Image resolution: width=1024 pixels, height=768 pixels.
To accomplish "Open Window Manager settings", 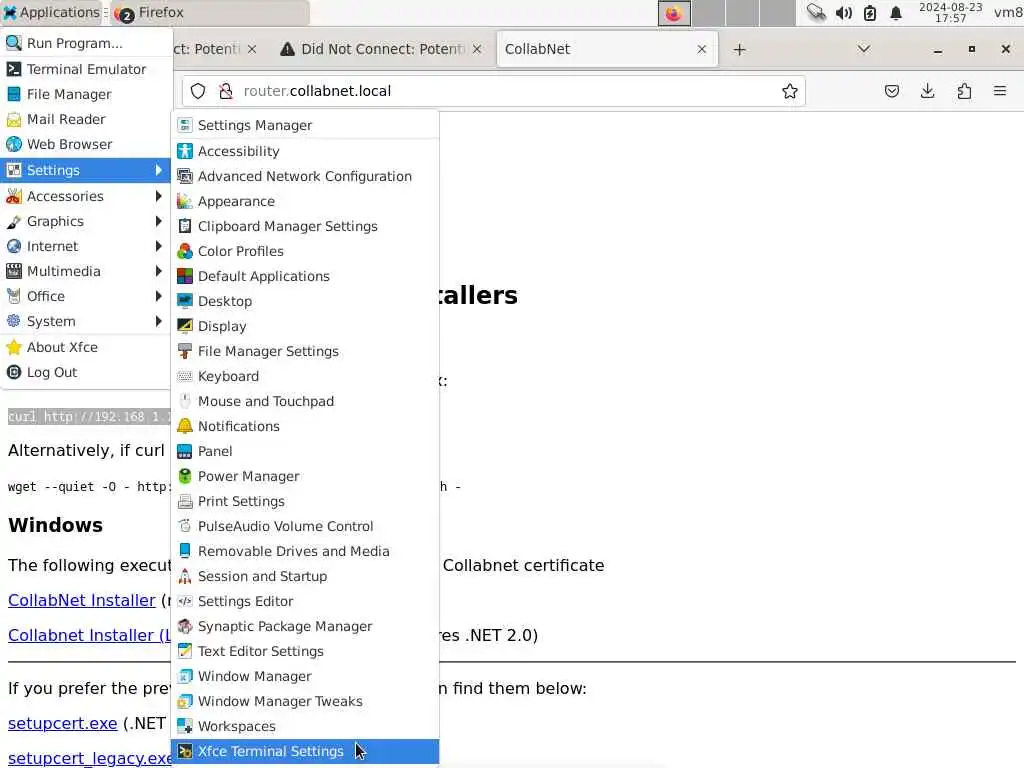I will (305, 676).
